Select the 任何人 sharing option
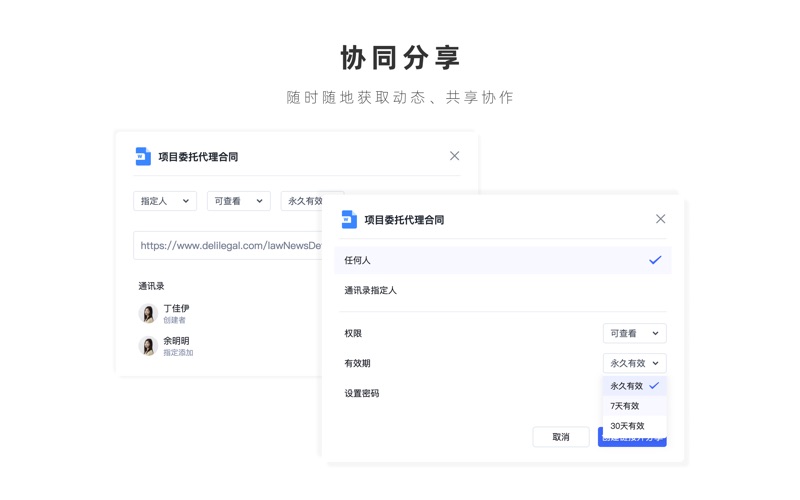 pyautogui.click(x=502, y=260)
